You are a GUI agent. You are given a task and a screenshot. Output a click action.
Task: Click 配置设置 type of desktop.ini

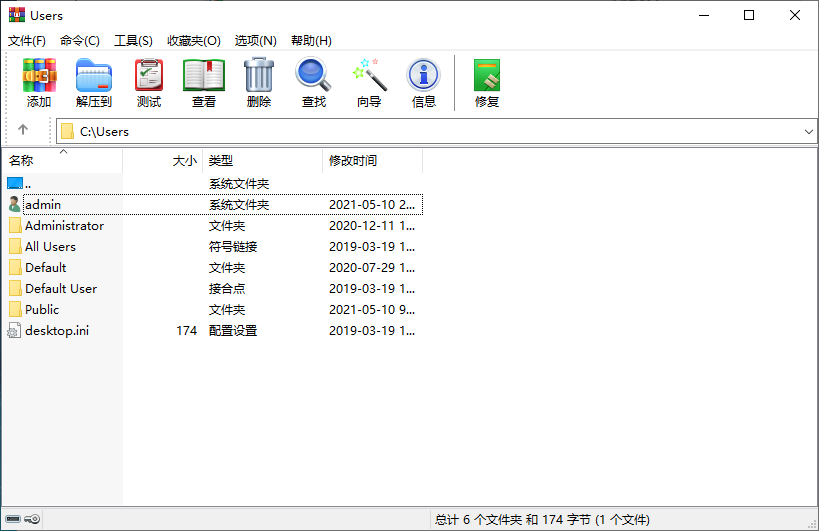tap(233, 331)
